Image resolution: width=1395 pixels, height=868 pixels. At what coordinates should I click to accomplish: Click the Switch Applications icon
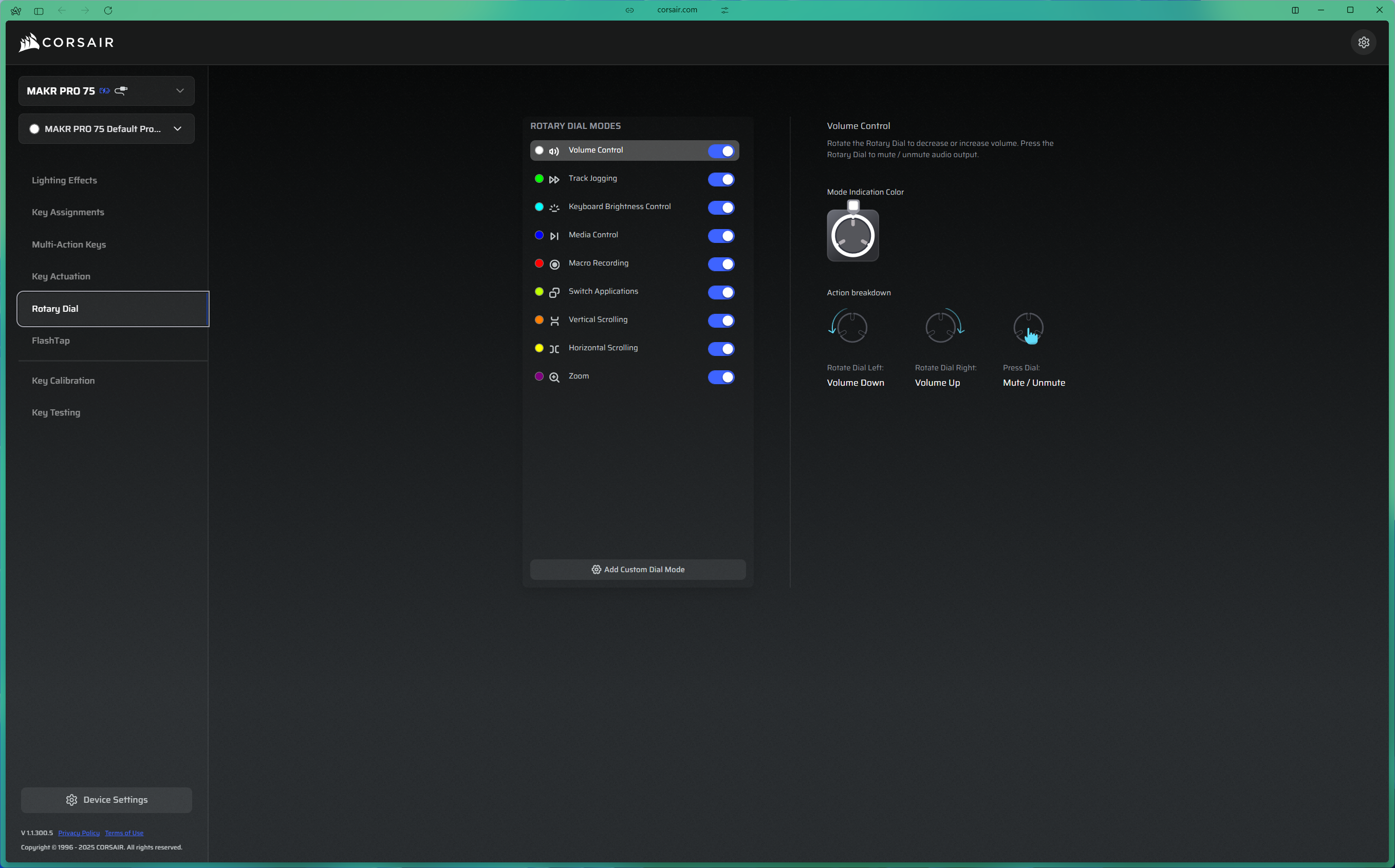pos(554,292)
